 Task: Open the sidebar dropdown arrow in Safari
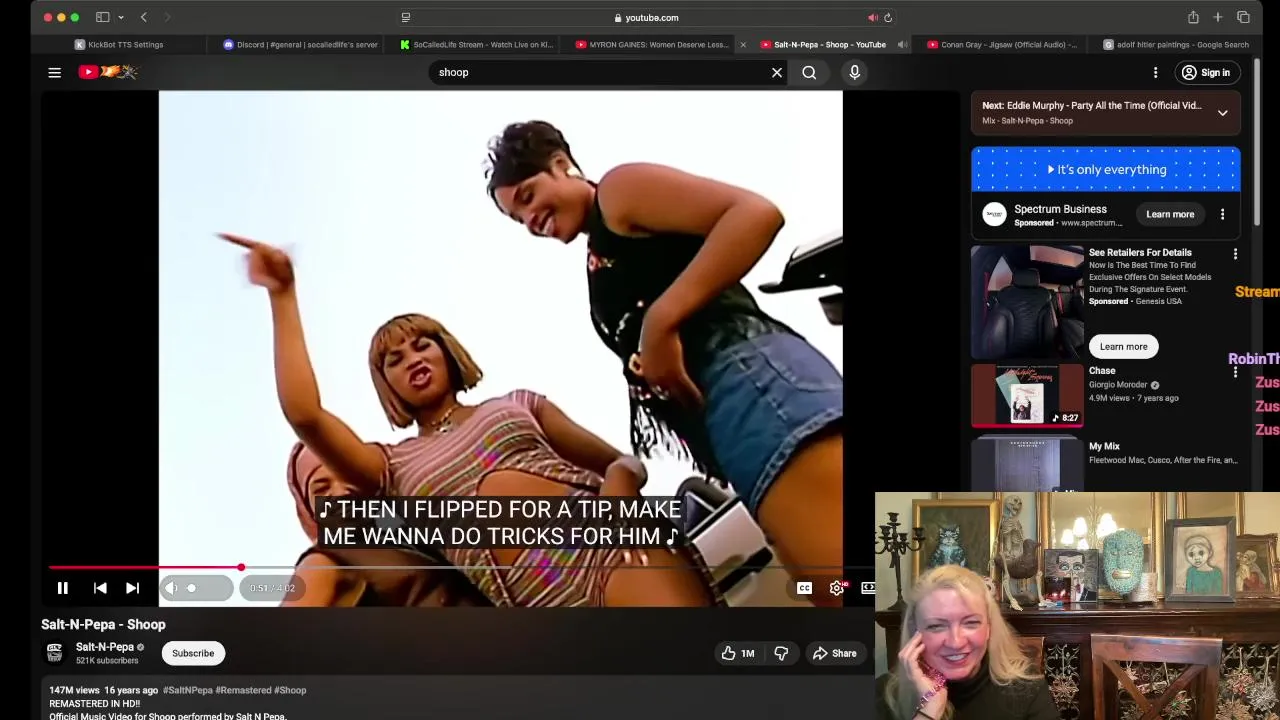click(x=121, y=17)
